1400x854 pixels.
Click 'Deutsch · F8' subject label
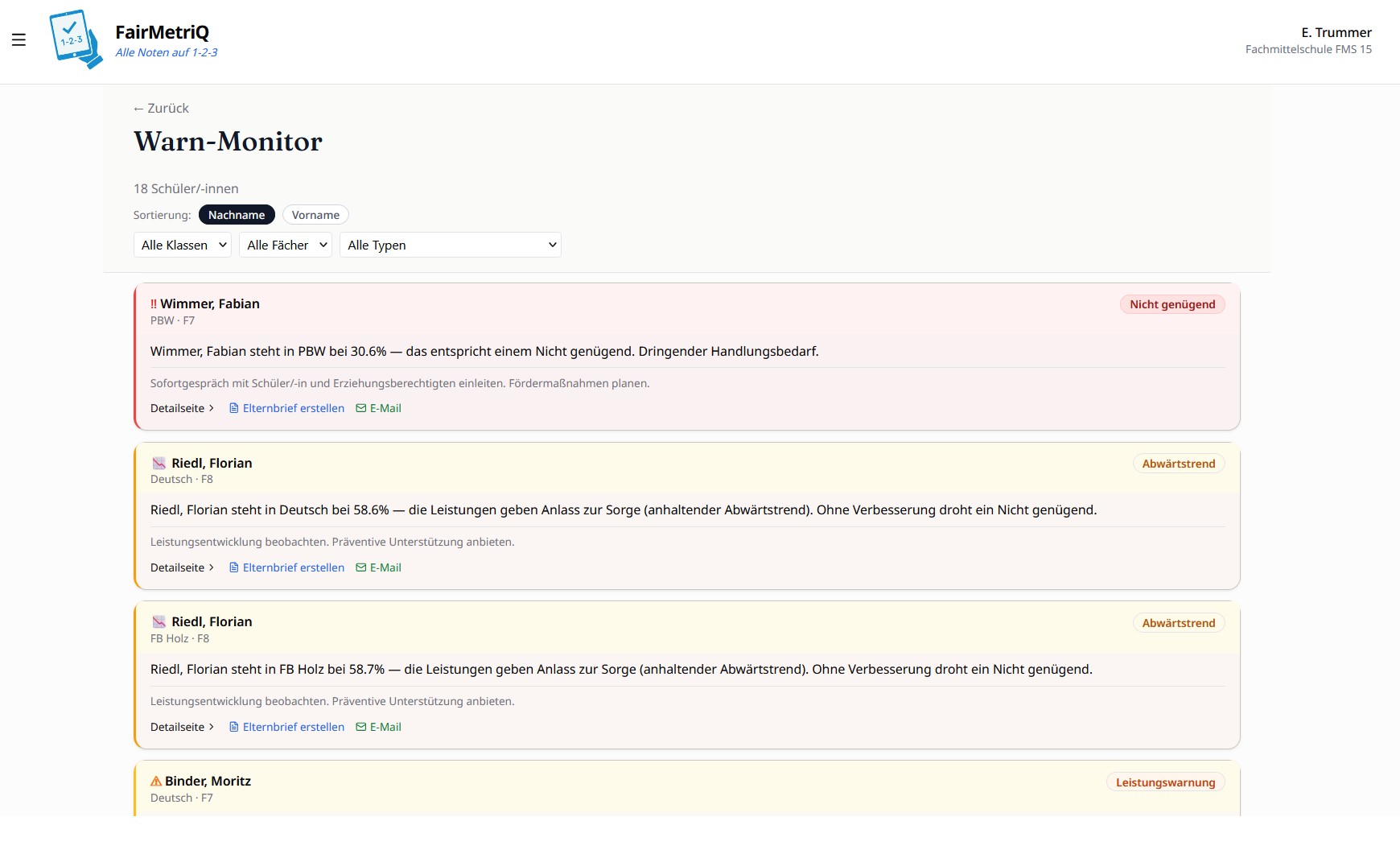pyautogui.click(x=182, y=479)
